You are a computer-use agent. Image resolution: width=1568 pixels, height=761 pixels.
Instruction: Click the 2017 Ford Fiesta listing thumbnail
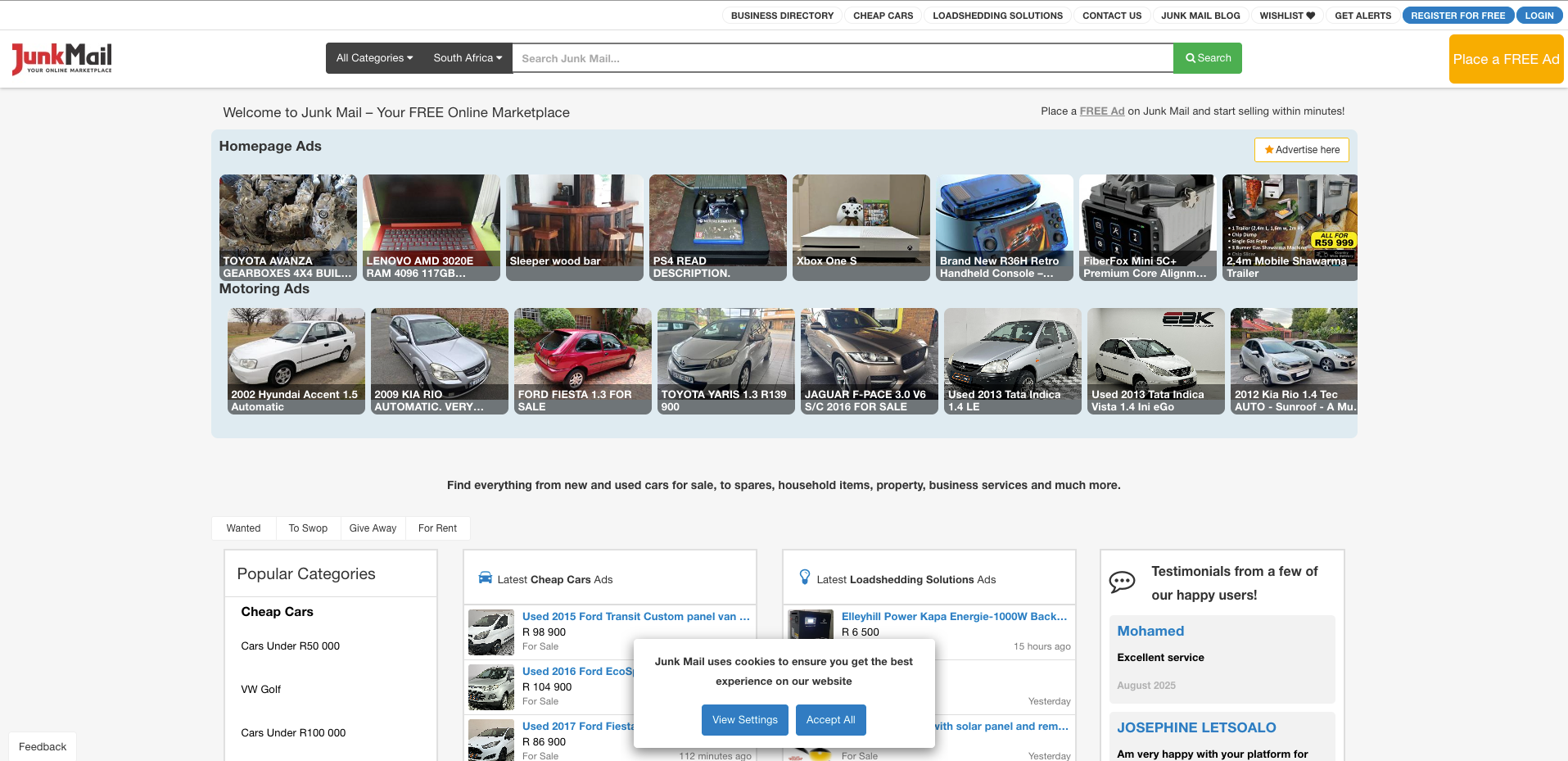pos(491,741)
